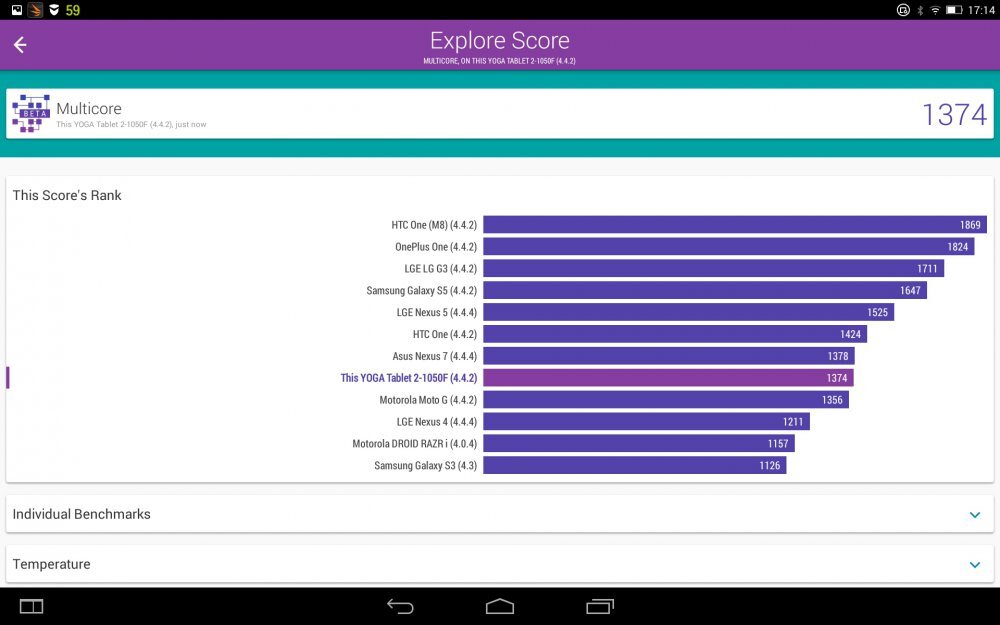Tap the clock showing 17:14
The image size is (1000, 625).
(x=982, y=9)
